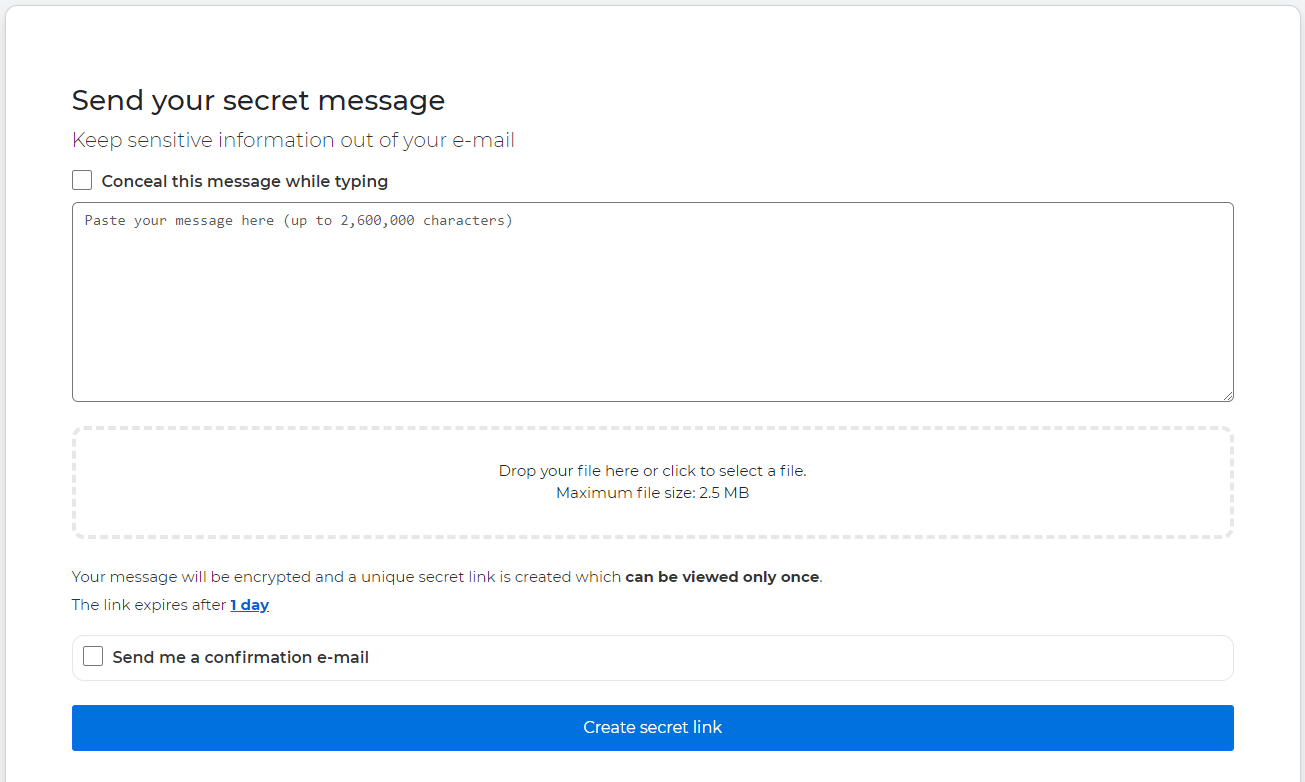This screenshot has height=782, width=1305.
Task: Click empty space in the confirmation e-mail row
Action: click(800, 658)
